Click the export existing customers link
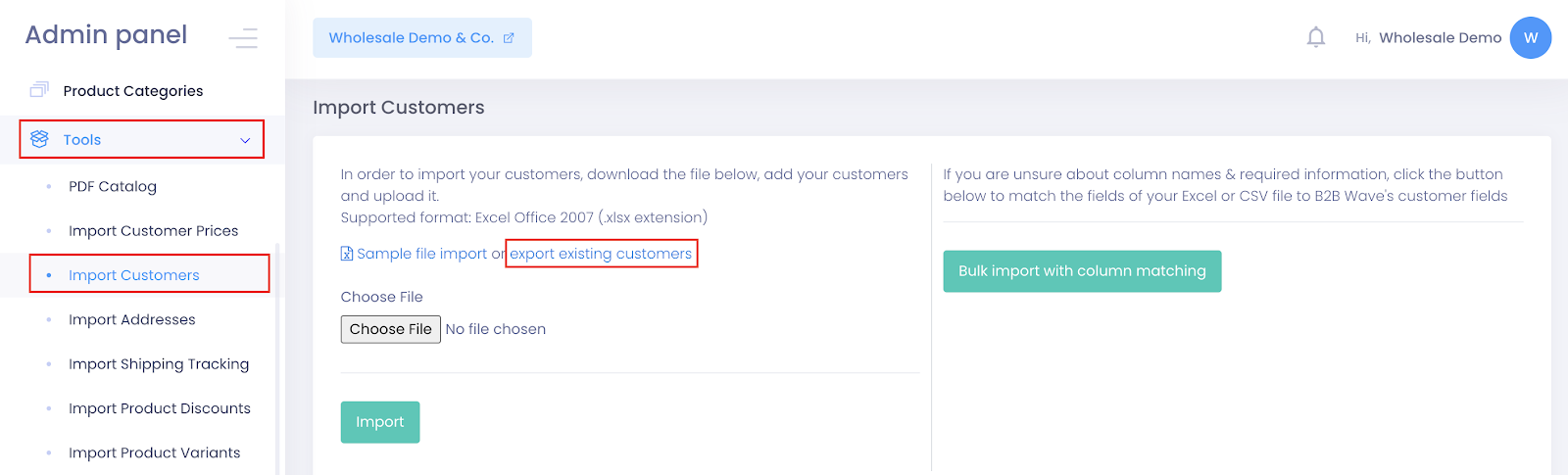 [x=601, y=254]
